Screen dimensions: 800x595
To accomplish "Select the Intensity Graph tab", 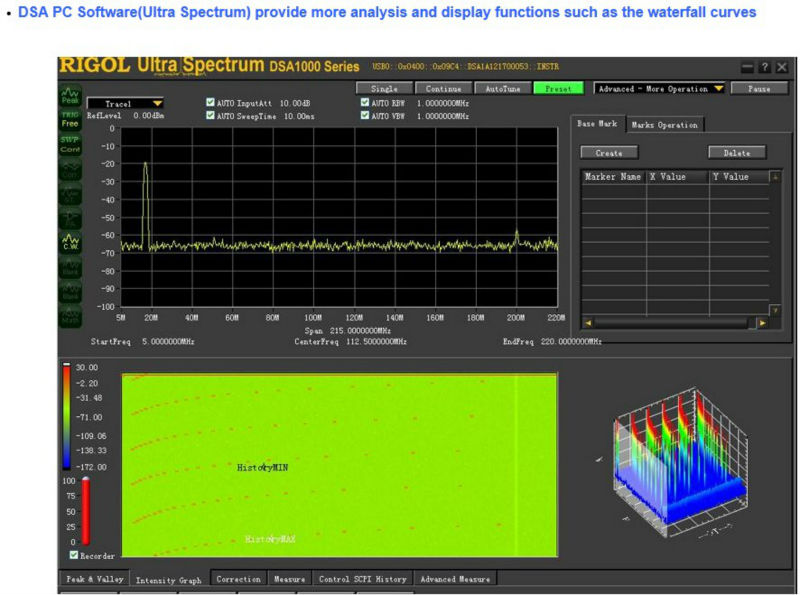I will (x=169, y=580).
